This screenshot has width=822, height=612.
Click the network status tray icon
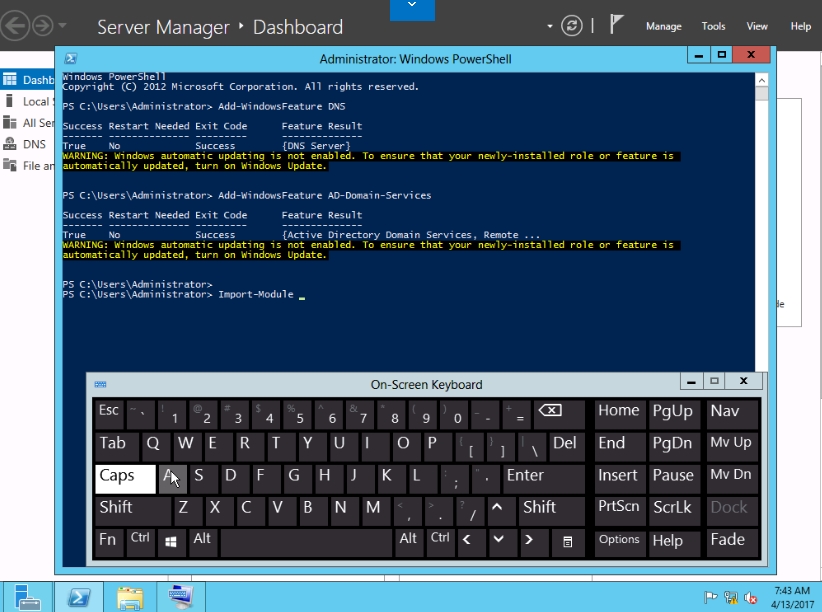[x=731, y=598]
